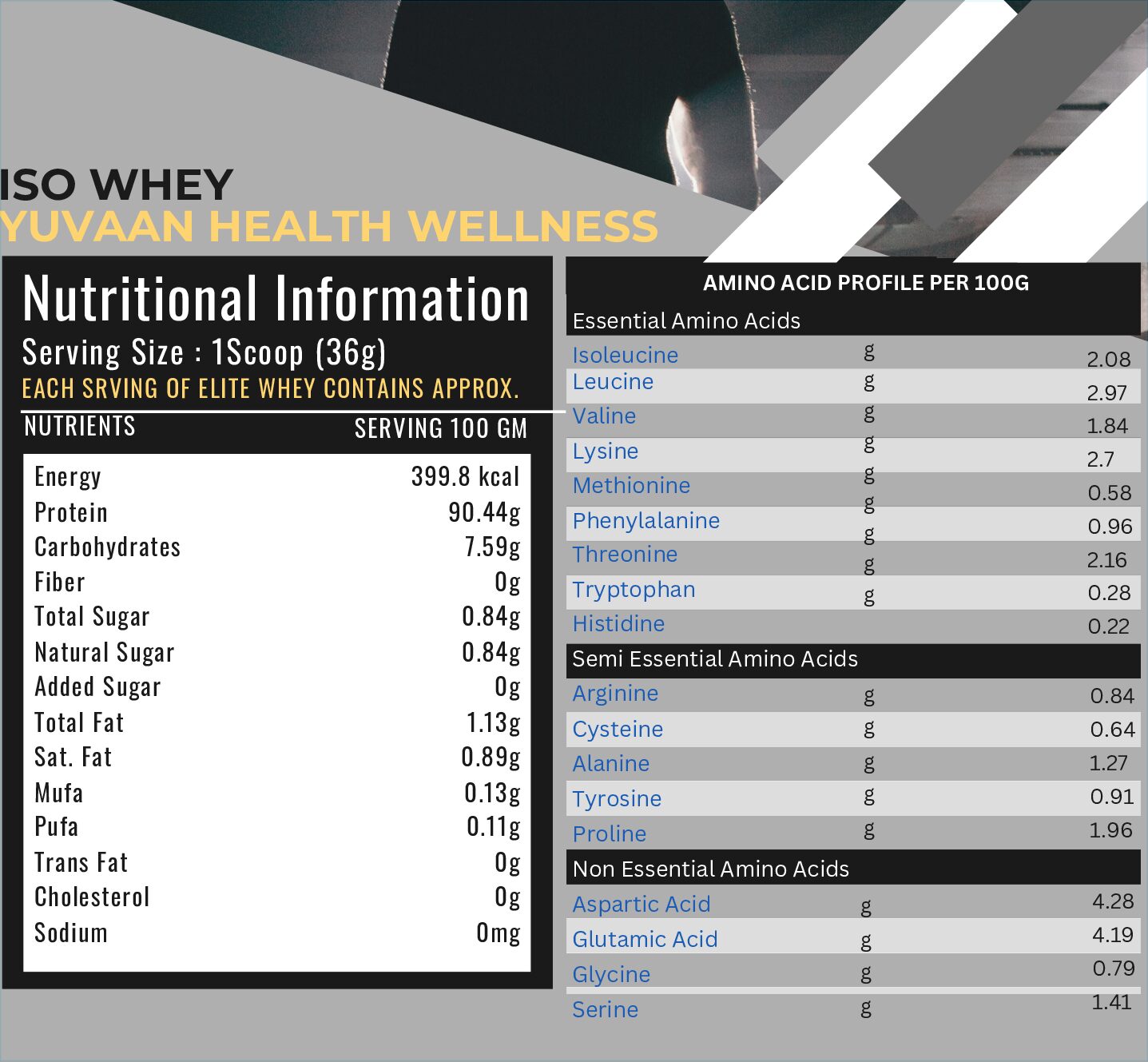Select the Pufa label
1148x1062 pixels.
57,827
